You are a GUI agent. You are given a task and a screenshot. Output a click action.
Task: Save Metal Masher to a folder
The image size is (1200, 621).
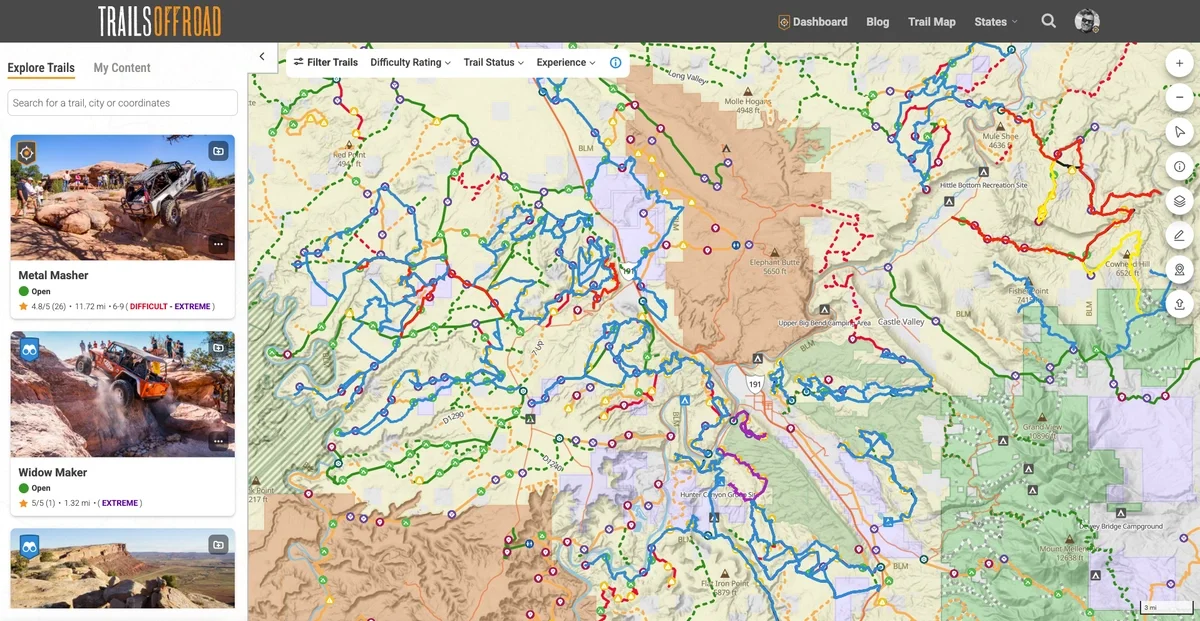click(218, 151)
